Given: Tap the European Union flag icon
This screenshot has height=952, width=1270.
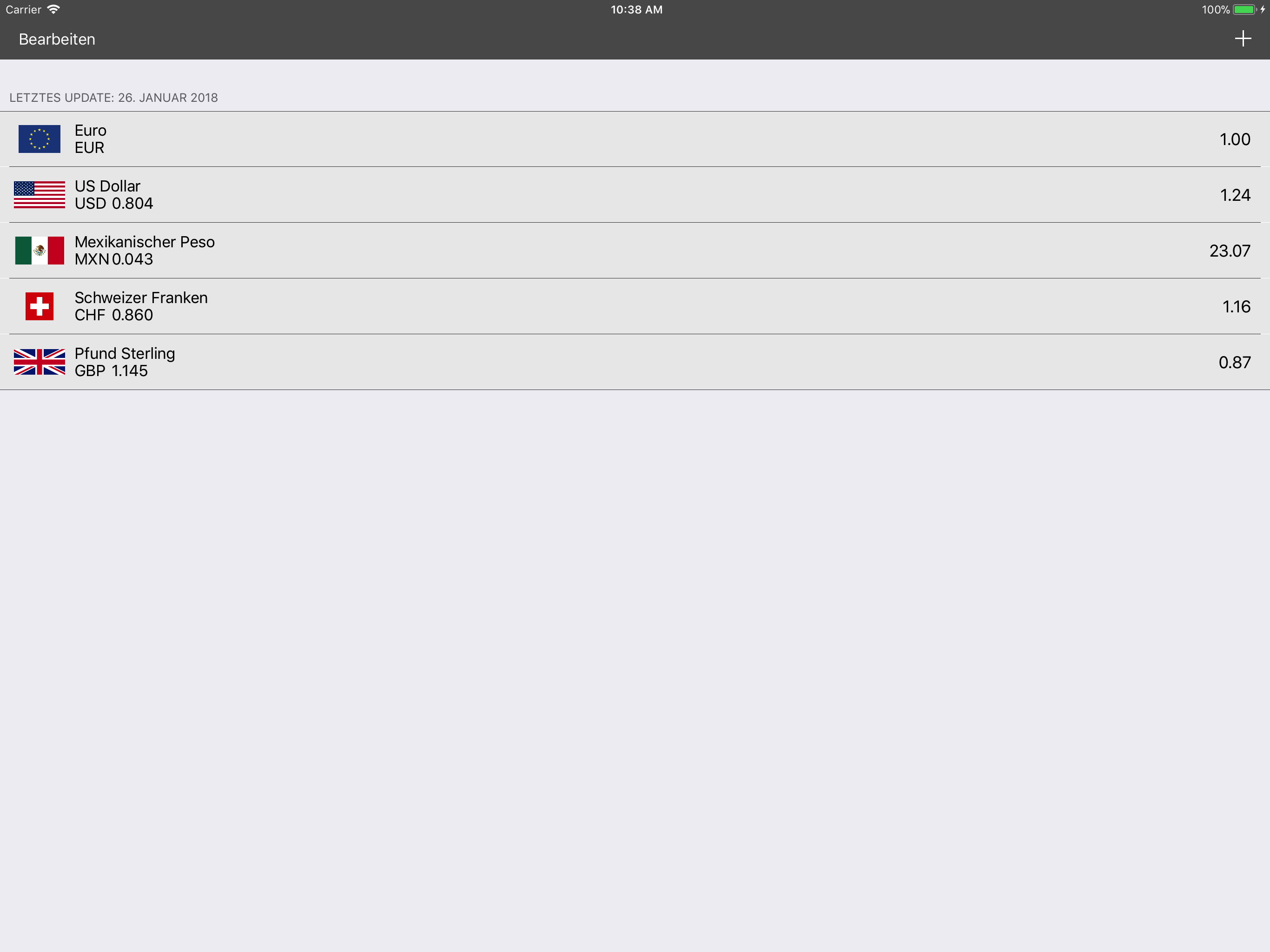Looking at the screenshot, I should click(x=39, y=139).
